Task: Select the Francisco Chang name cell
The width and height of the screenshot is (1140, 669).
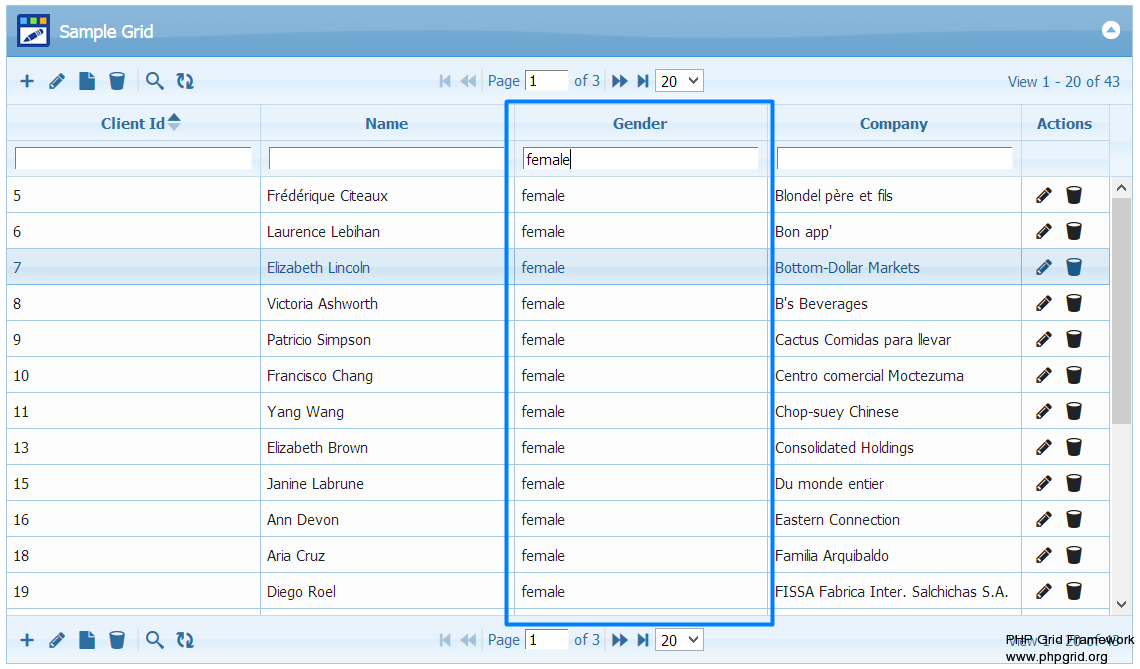Action: click(x=320, y=376)
